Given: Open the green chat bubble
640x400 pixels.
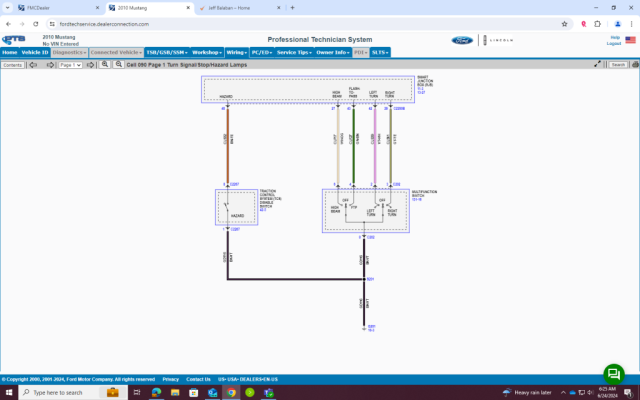Looking at the screenshot, I should pyautogui.click(x=614, y=374).
